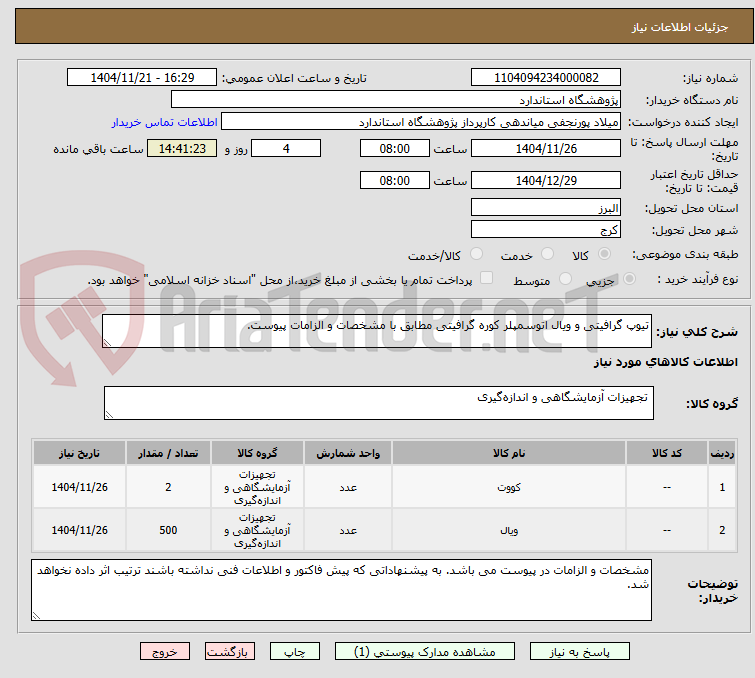Click the date cell in ویال row
Viewport: 755px width, 678px height.
pos(79,530)
